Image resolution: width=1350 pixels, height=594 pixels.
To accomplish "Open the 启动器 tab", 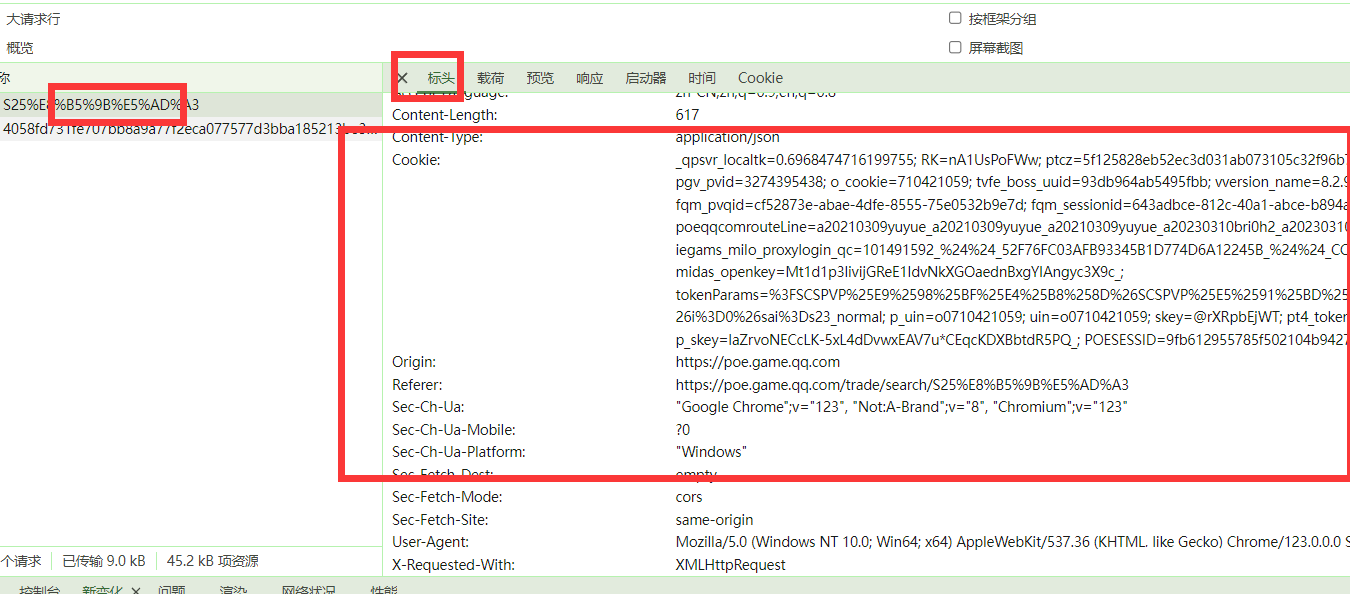I will click(645, 78).
